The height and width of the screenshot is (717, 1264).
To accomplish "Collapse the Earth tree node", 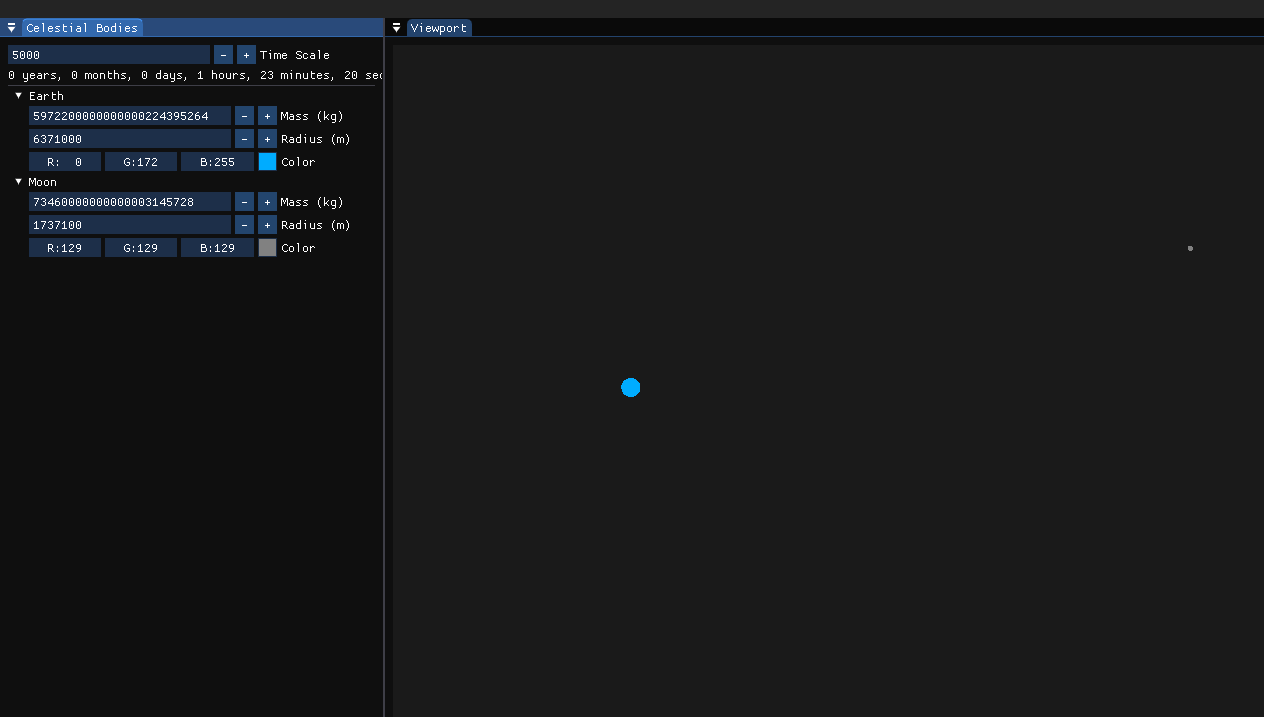I will click(19, 96).
